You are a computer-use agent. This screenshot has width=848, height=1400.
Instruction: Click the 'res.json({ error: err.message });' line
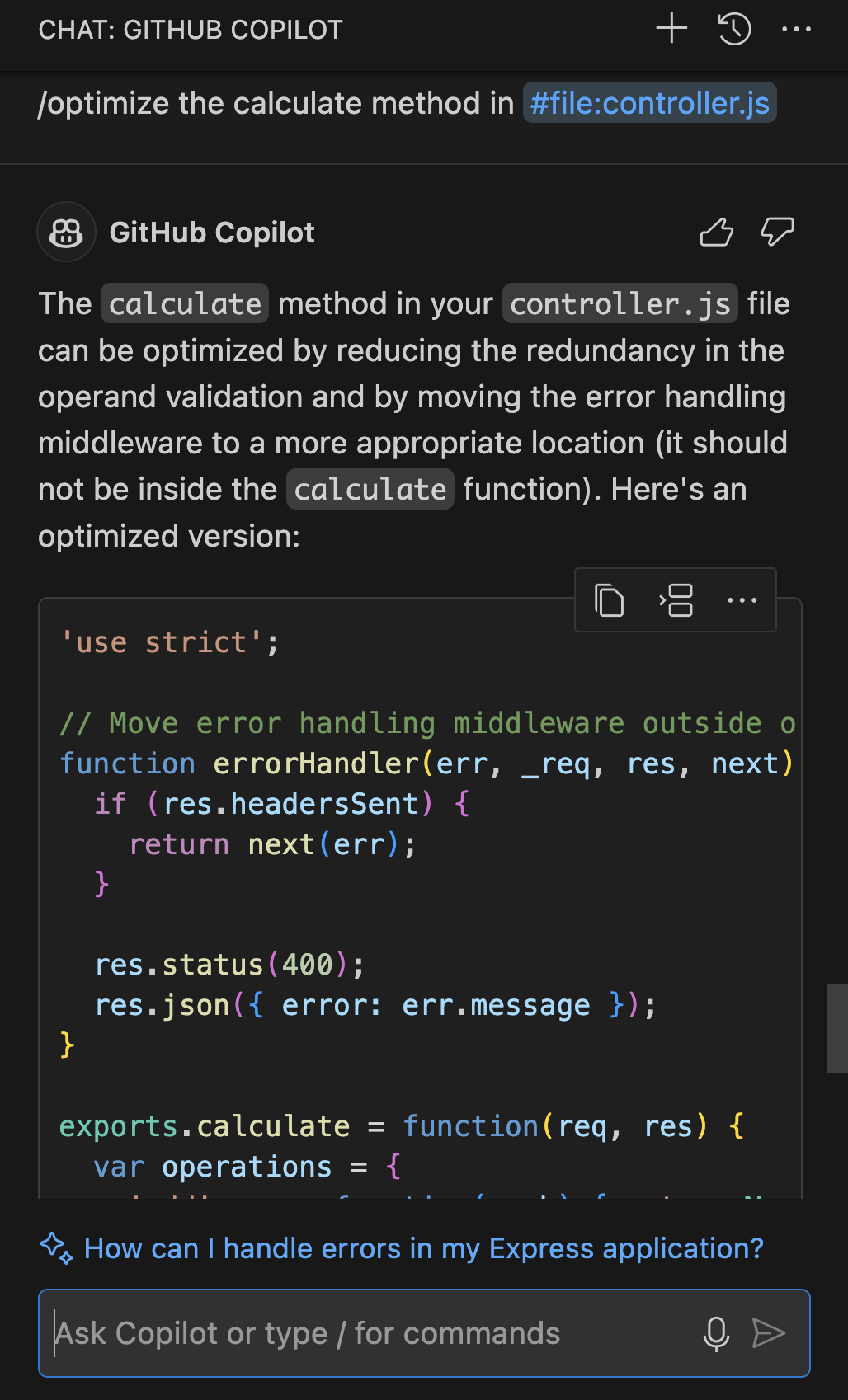click(375, 1005)
